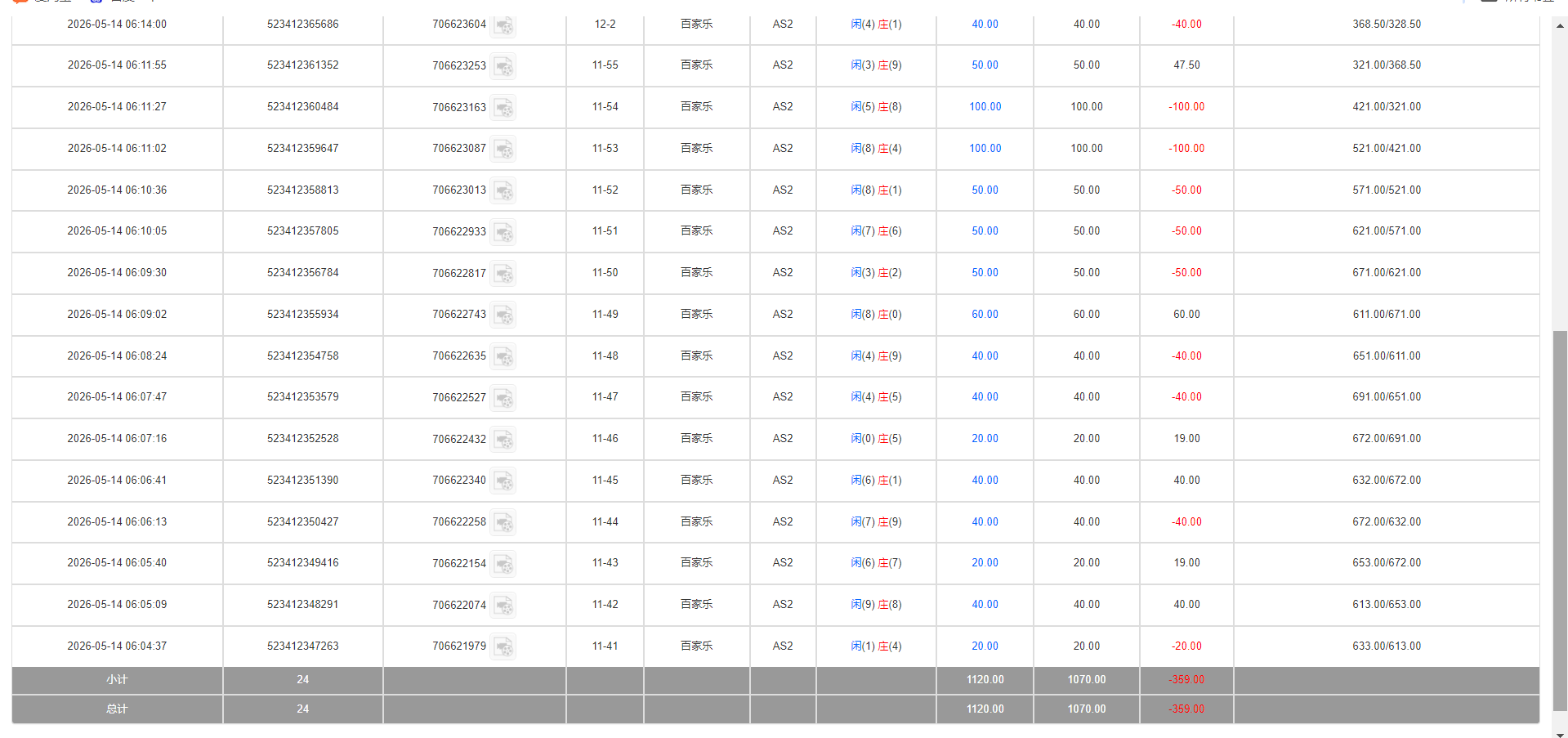The height and width of the screenshot is (738, 1568).
Task: Open video replay icon beside game 706622432
Action: [503, 440]
